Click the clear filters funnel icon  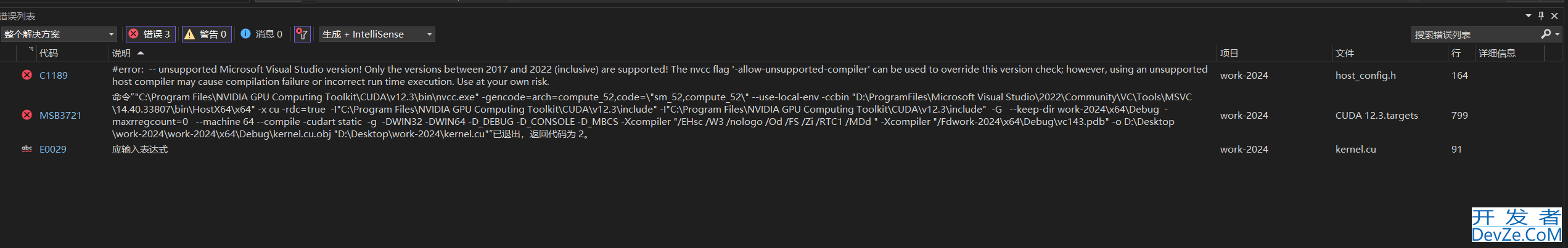coord(302,34)
